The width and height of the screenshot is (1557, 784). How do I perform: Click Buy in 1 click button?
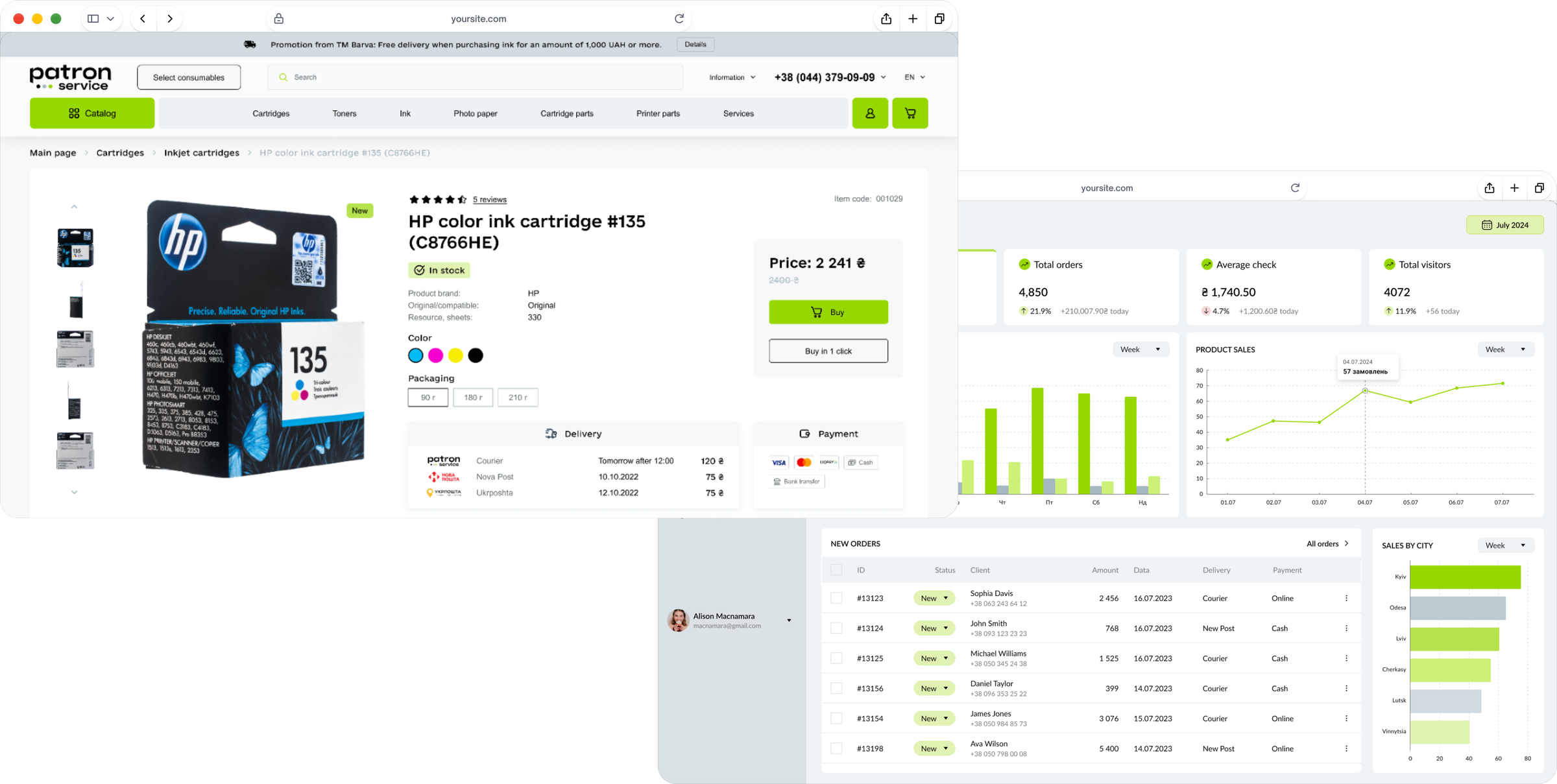(x=828, y=351)
